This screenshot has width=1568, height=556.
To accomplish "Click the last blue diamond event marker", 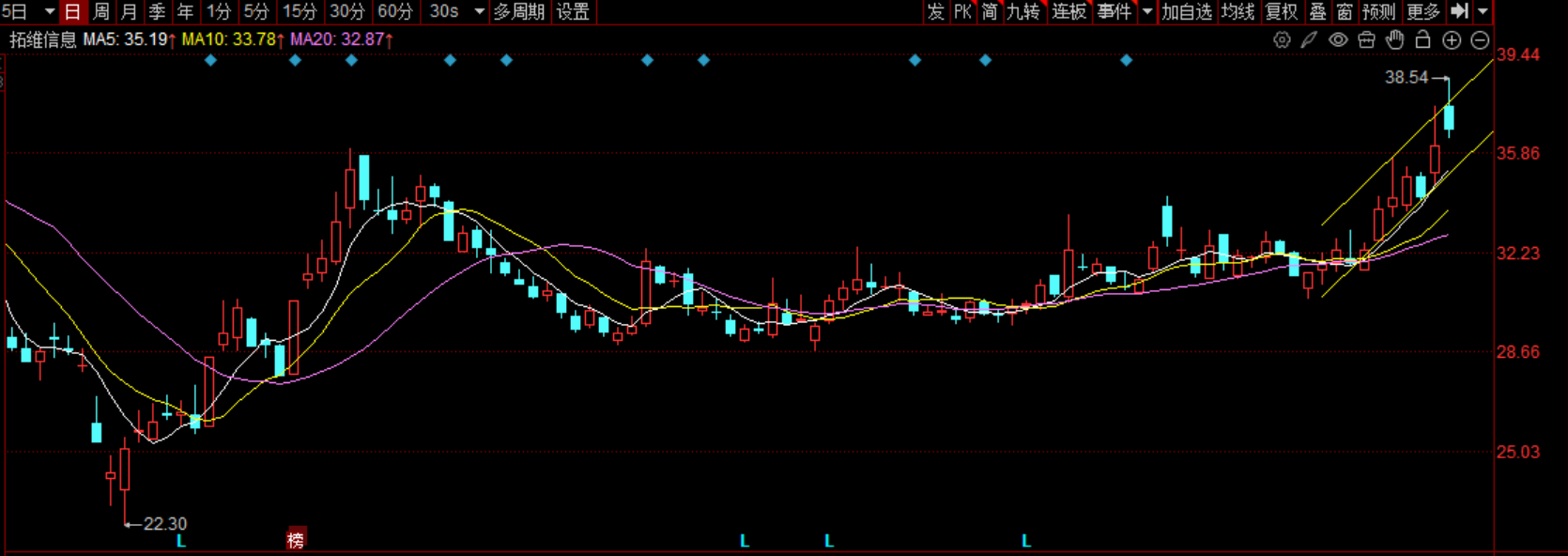I will pyautogui.click(x=1126, y=60).
